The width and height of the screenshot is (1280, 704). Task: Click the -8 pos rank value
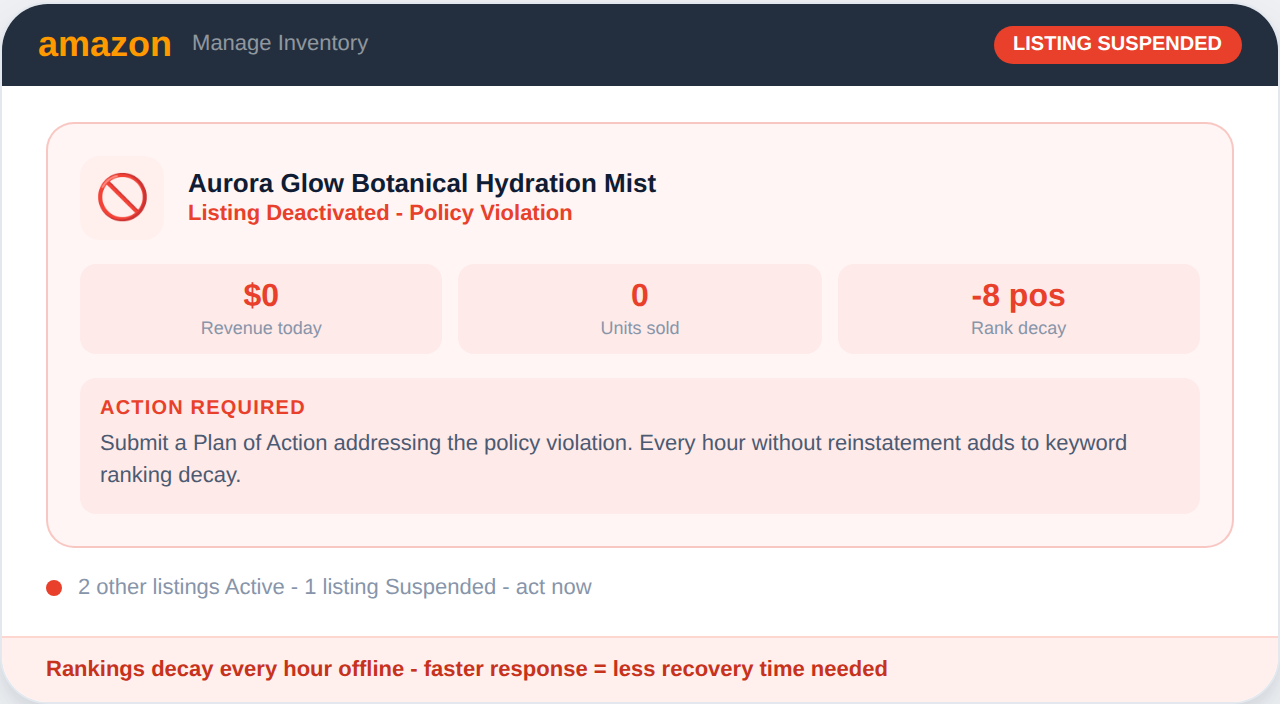1018,296
